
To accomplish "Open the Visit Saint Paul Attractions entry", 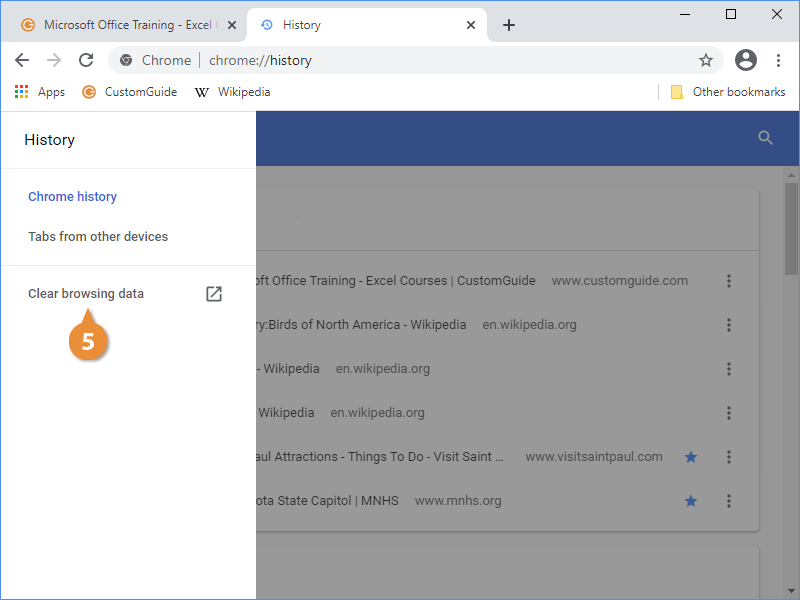I will click(380, 457).
